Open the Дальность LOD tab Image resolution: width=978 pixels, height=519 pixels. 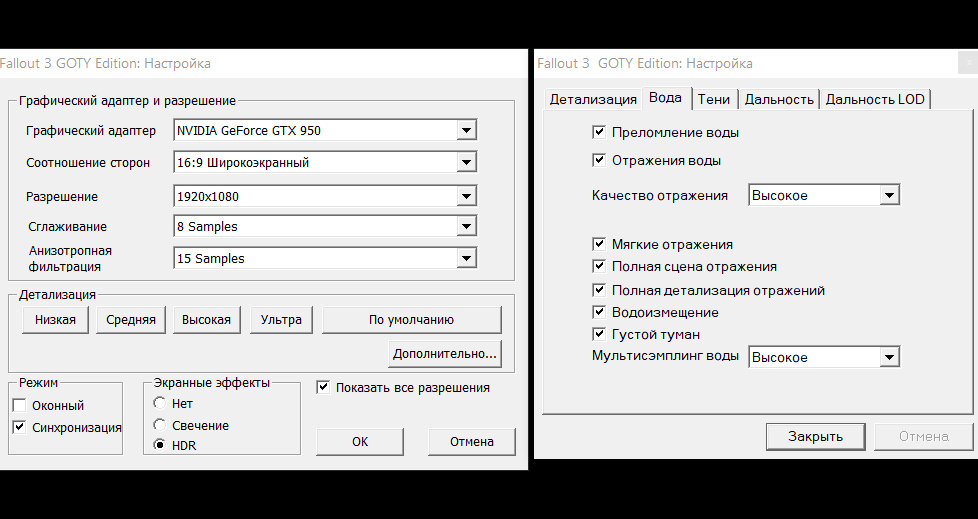(875, 99)
